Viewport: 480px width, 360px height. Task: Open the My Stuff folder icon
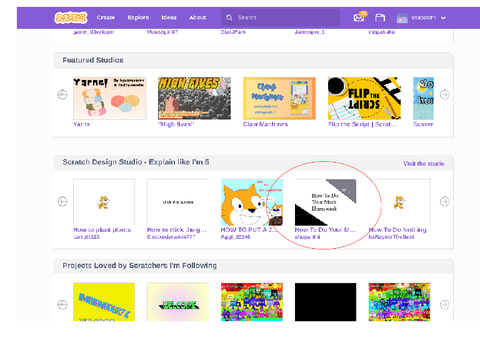[380, 17]
